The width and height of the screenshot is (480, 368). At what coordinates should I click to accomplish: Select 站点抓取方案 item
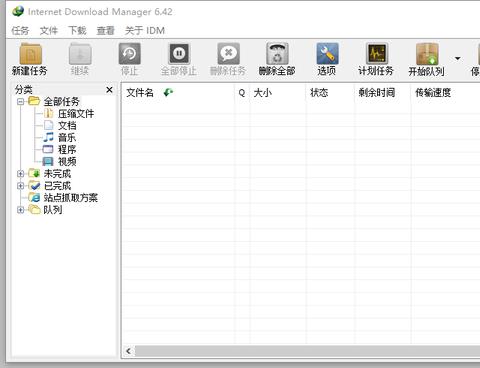tap(71, 198)
